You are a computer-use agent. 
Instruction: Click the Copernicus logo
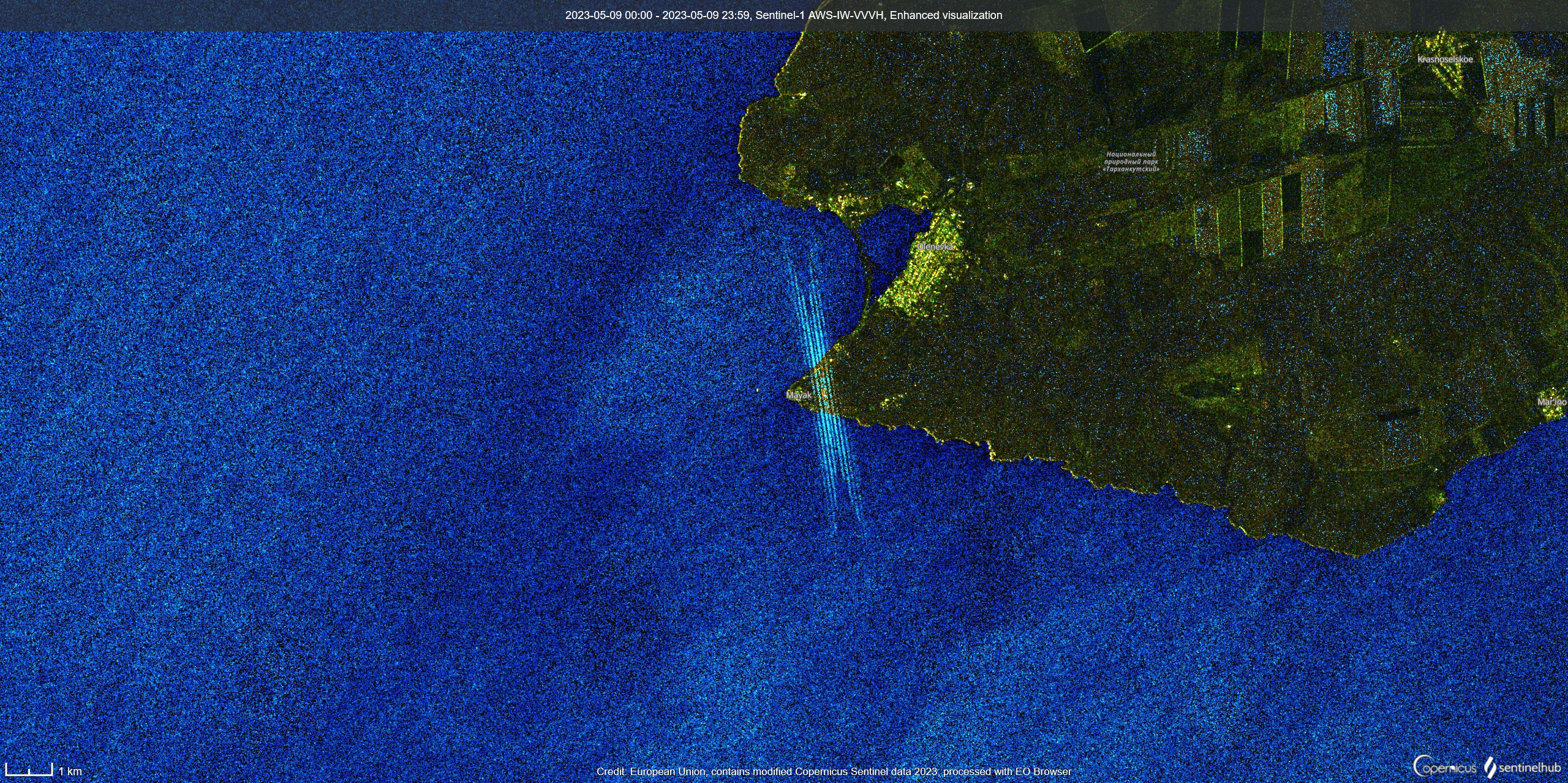1445,766
